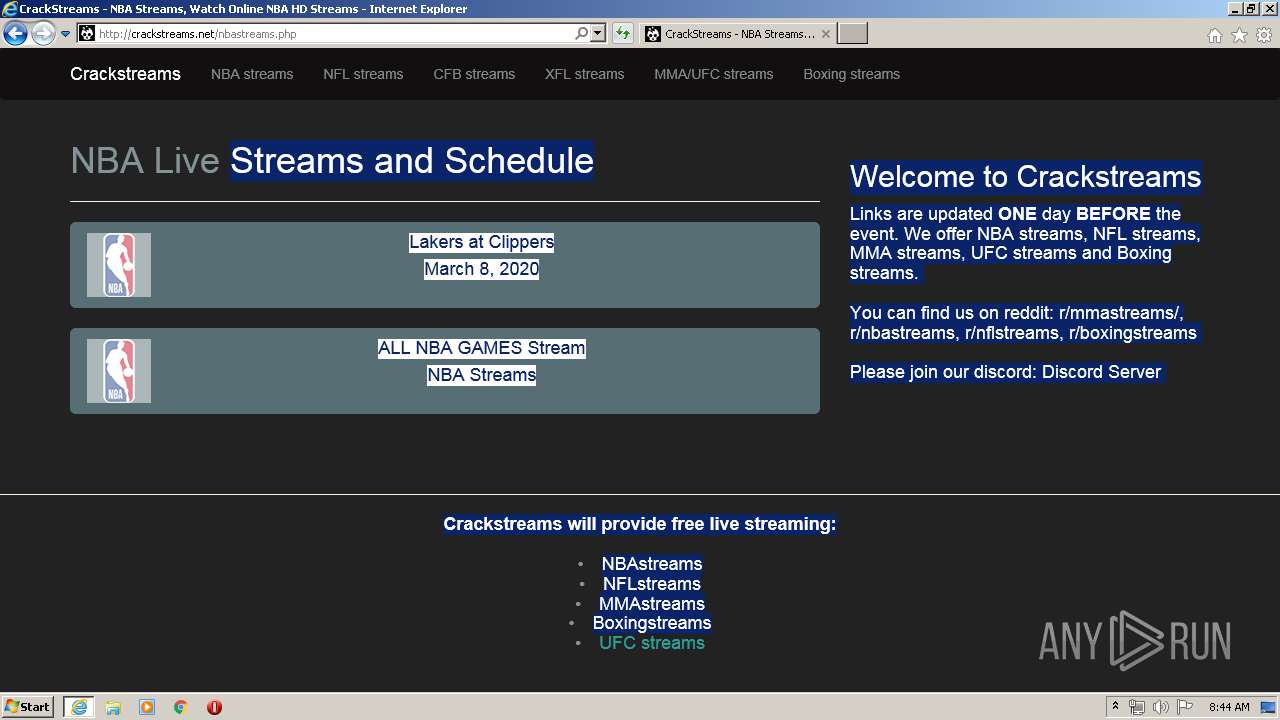This screenshot has height=720, width=1280.
Task: Open MMA/UFC streams navigation item
Action: 713,74
